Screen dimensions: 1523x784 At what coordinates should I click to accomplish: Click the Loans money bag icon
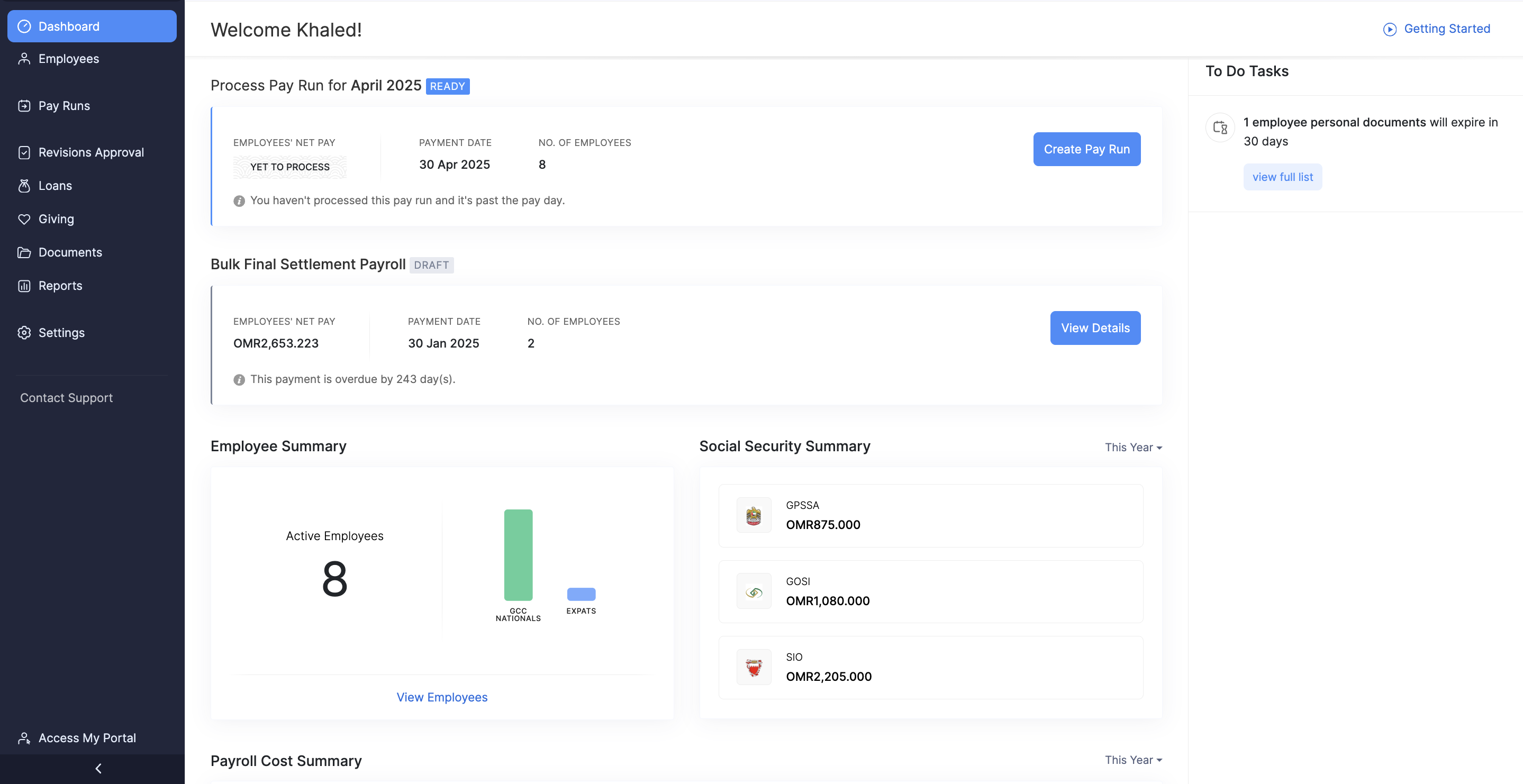coord(24,186)
